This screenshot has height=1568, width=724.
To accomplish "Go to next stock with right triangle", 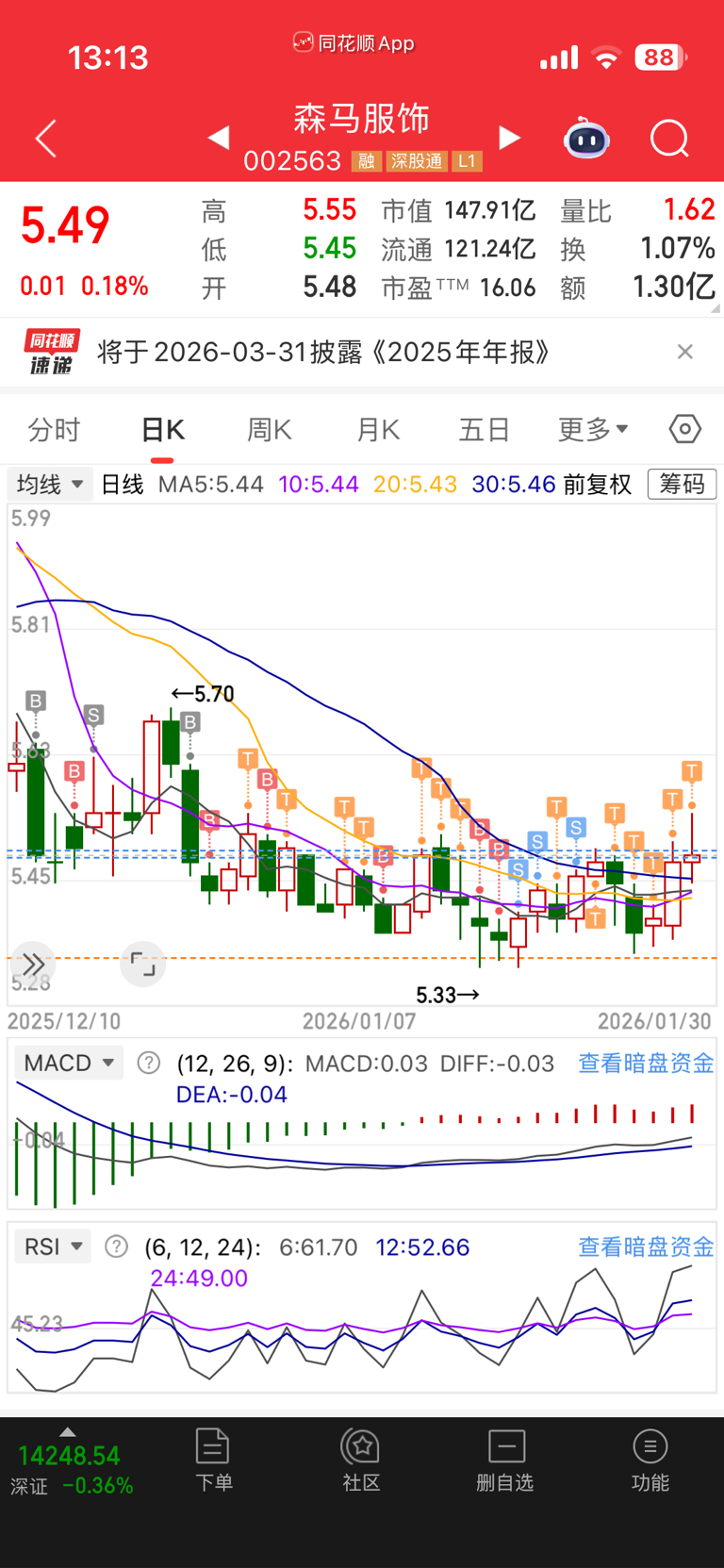I will (x=509, y=138).
